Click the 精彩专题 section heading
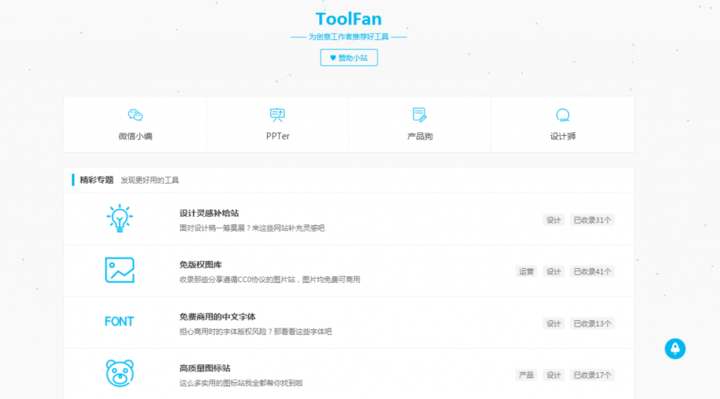The image size is (720, 399). (96, 180)
